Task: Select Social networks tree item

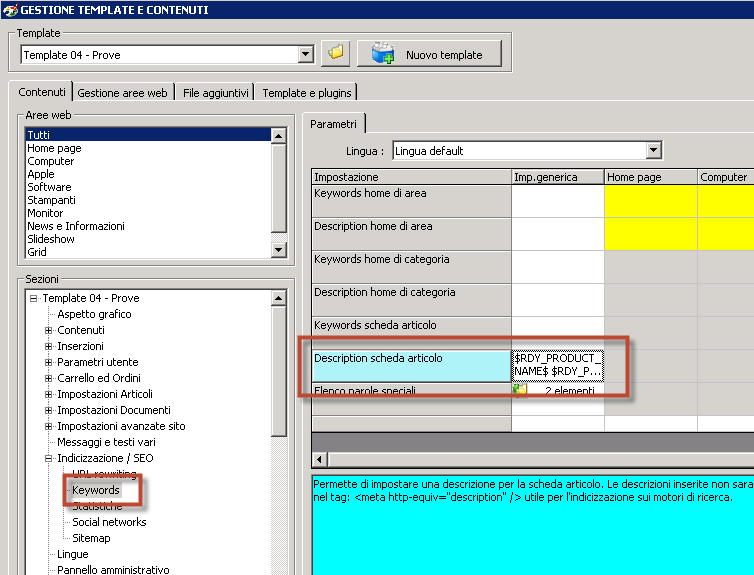Action: [x=109, y=522]
